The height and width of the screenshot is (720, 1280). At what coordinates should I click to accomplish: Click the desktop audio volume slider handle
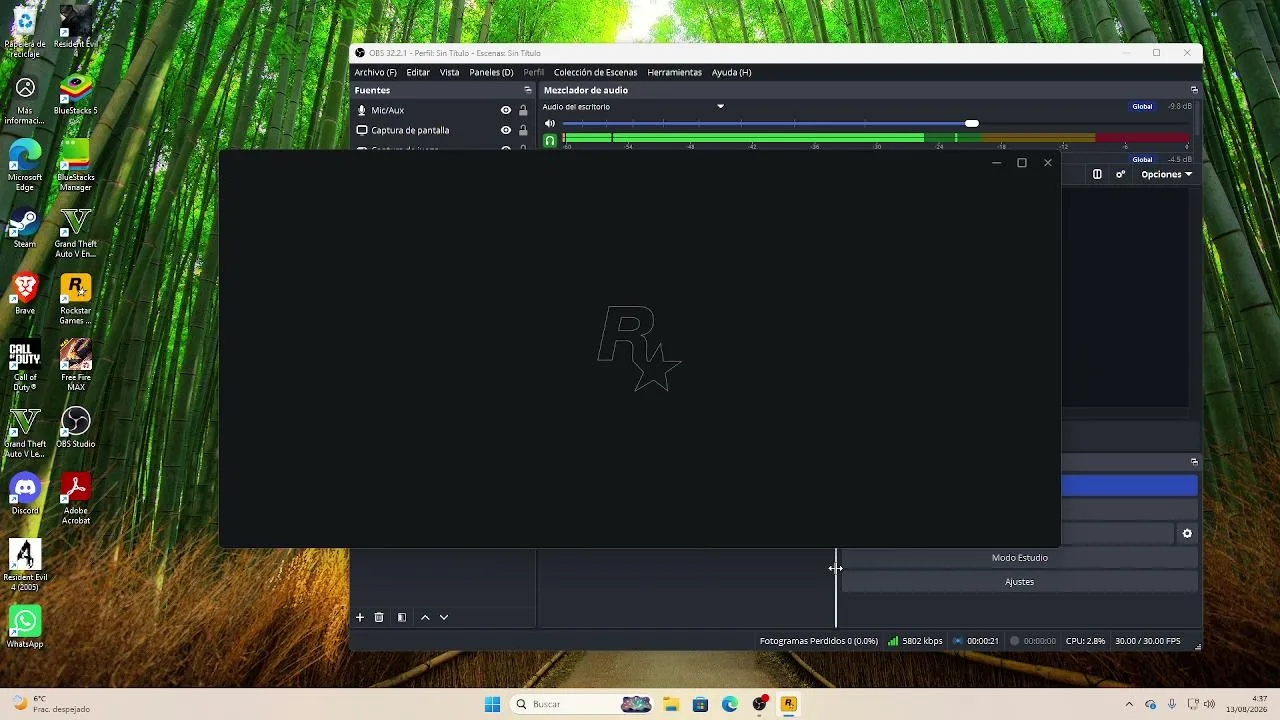click(972, 123)
